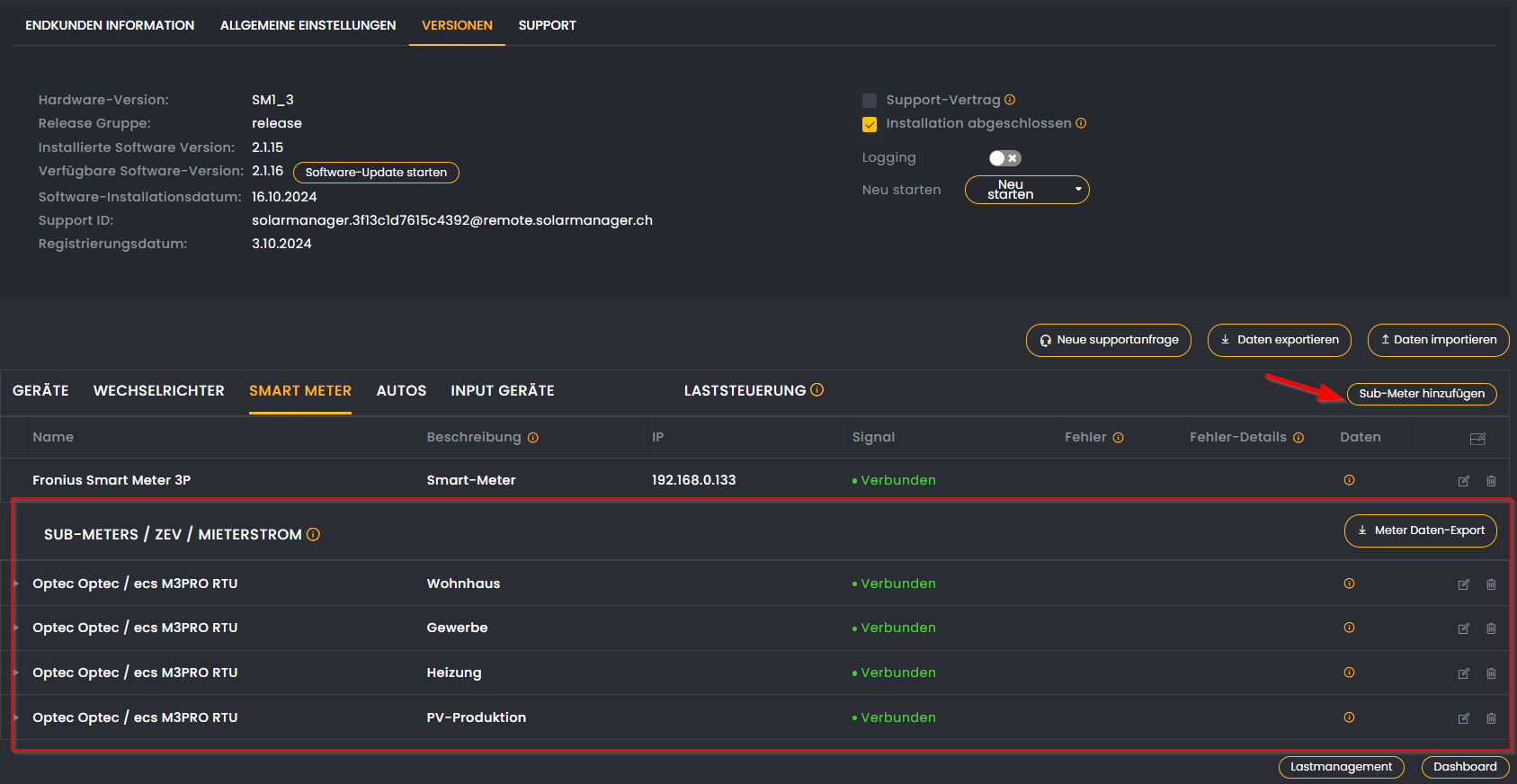Edit the Wohnhaus sub-meter
This screenshot has width=1517, height=784.
[1463, 584]
